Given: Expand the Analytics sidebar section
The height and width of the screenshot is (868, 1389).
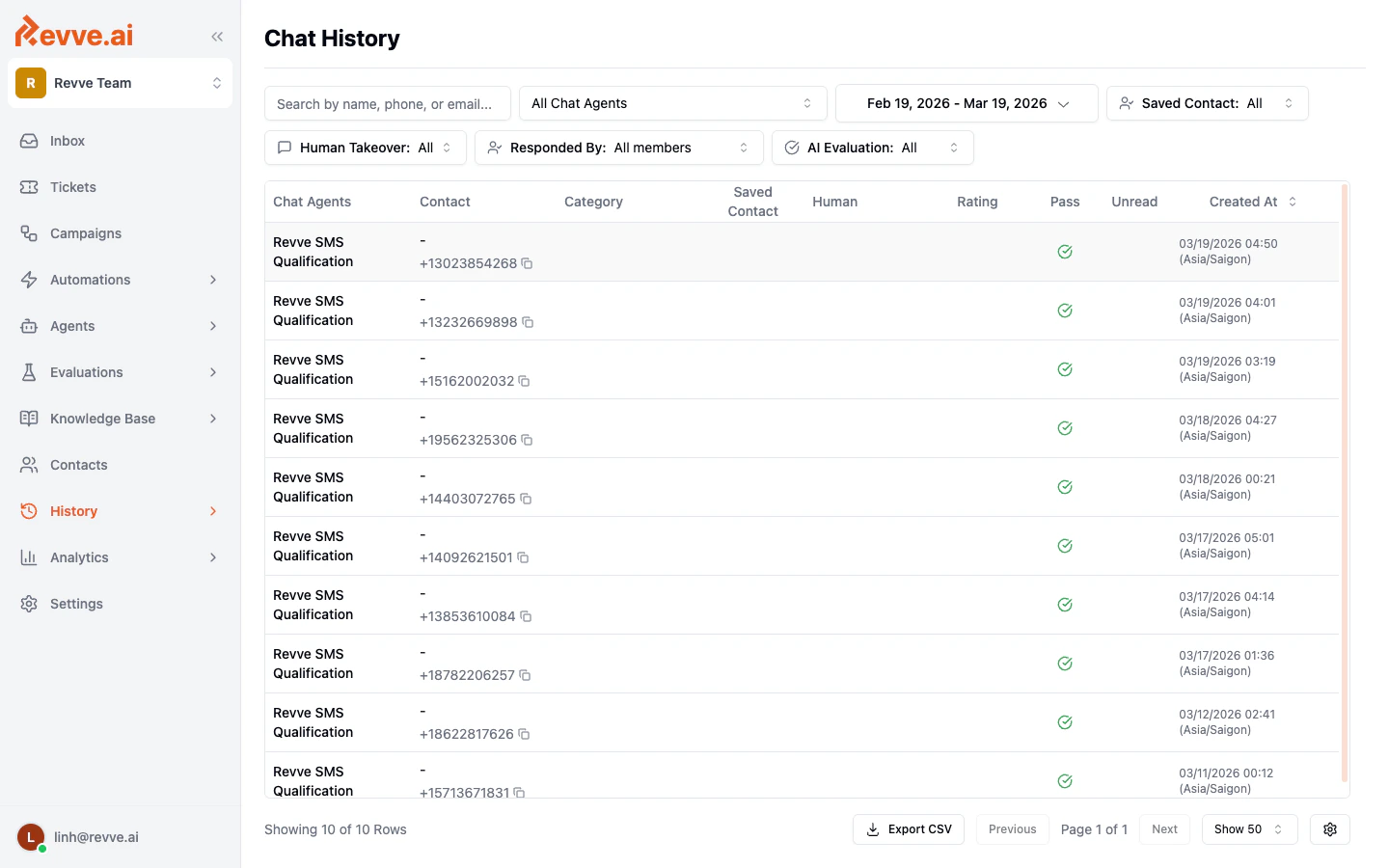Looking at the screenshot, I should tap(78, 557).
